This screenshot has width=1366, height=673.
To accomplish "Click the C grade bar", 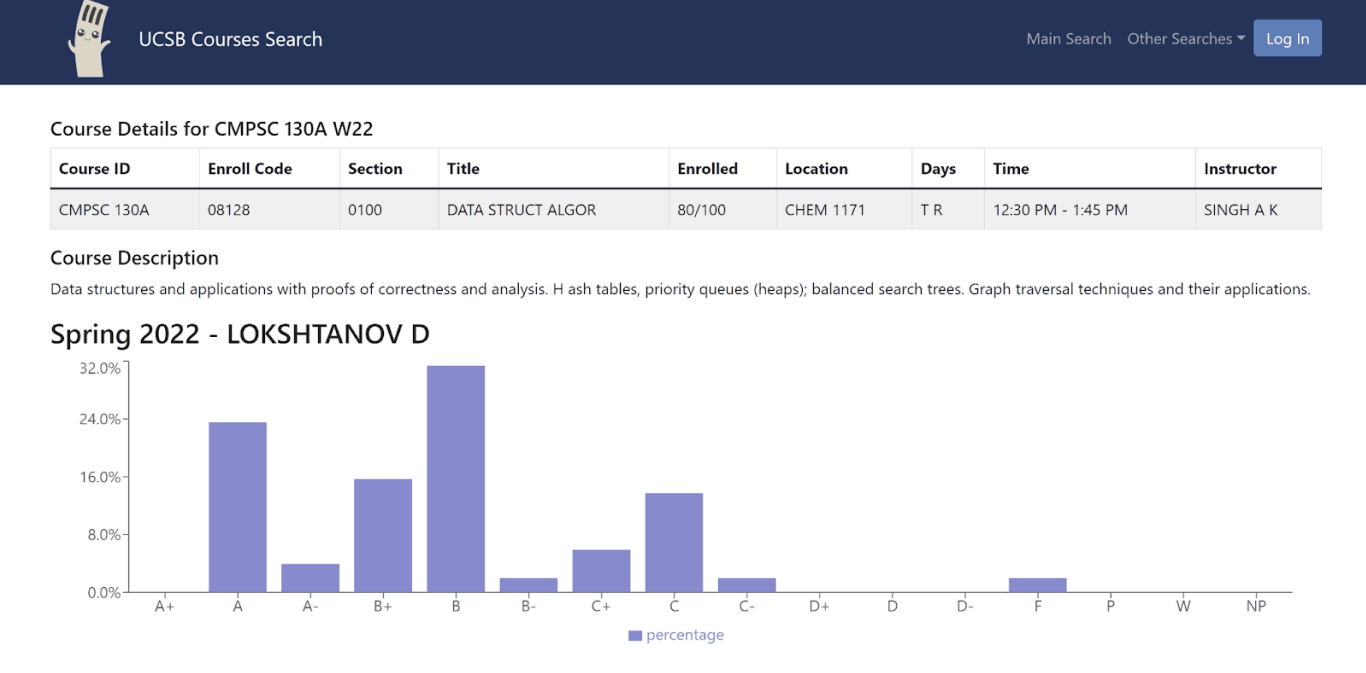I will click(x=673, y=540).
